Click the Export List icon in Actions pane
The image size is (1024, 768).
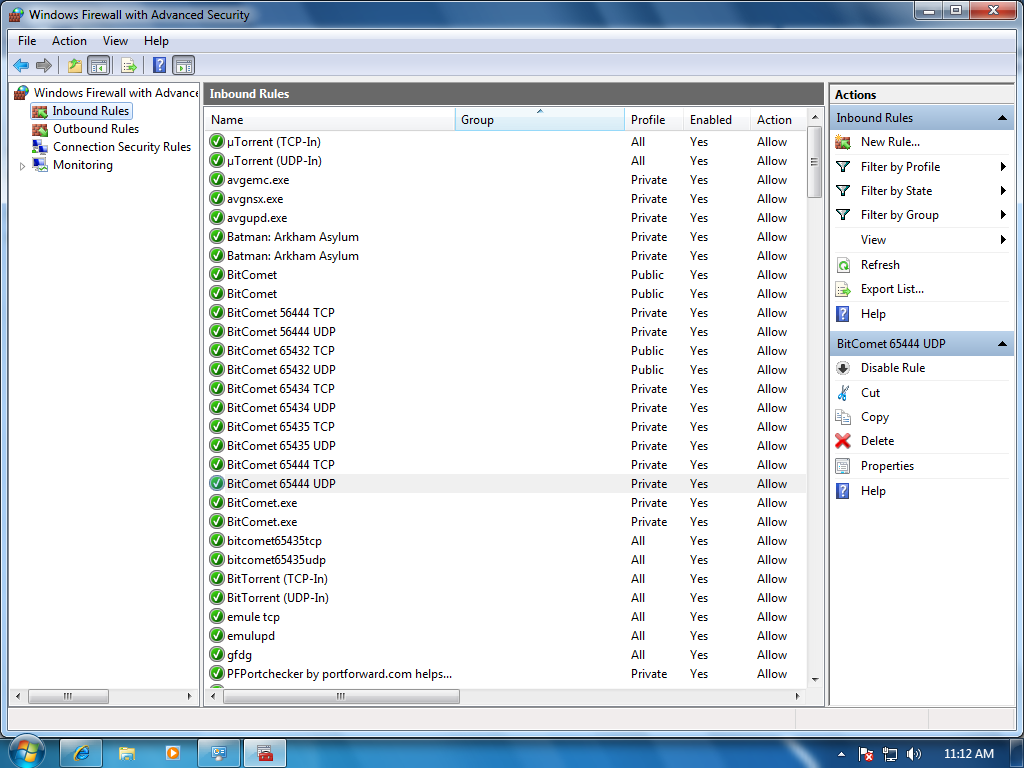(x=843, y=289)
